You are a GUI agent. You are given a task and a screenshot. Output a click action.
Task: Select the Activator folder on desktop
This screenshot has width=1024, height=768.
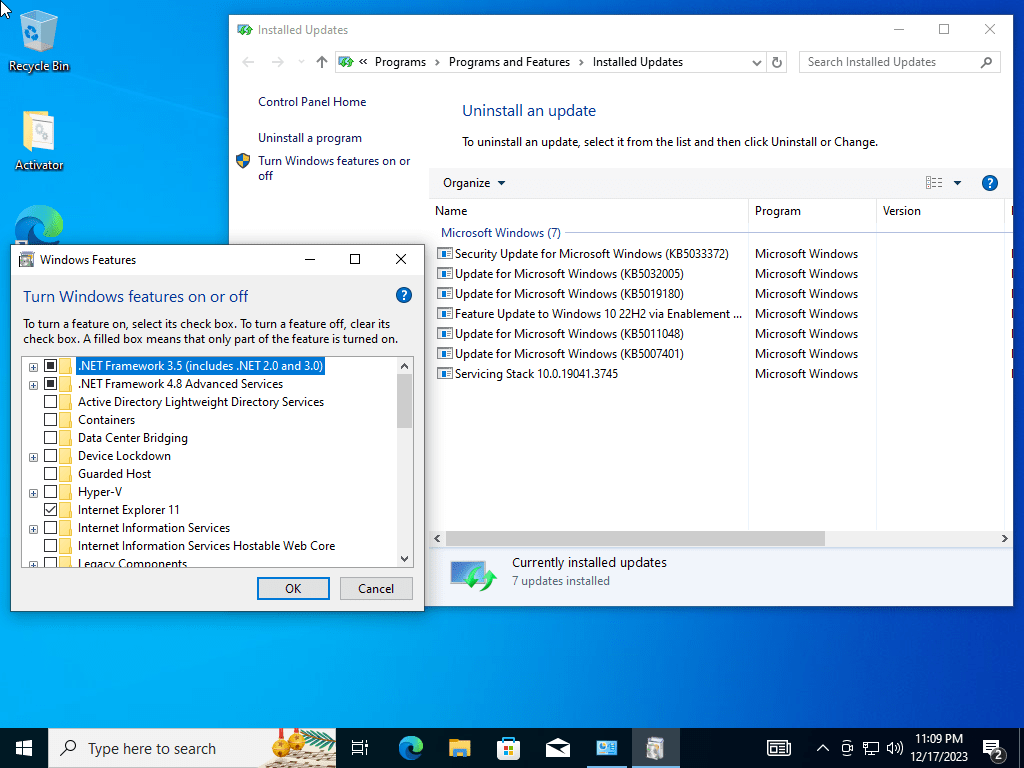point(39,140)
